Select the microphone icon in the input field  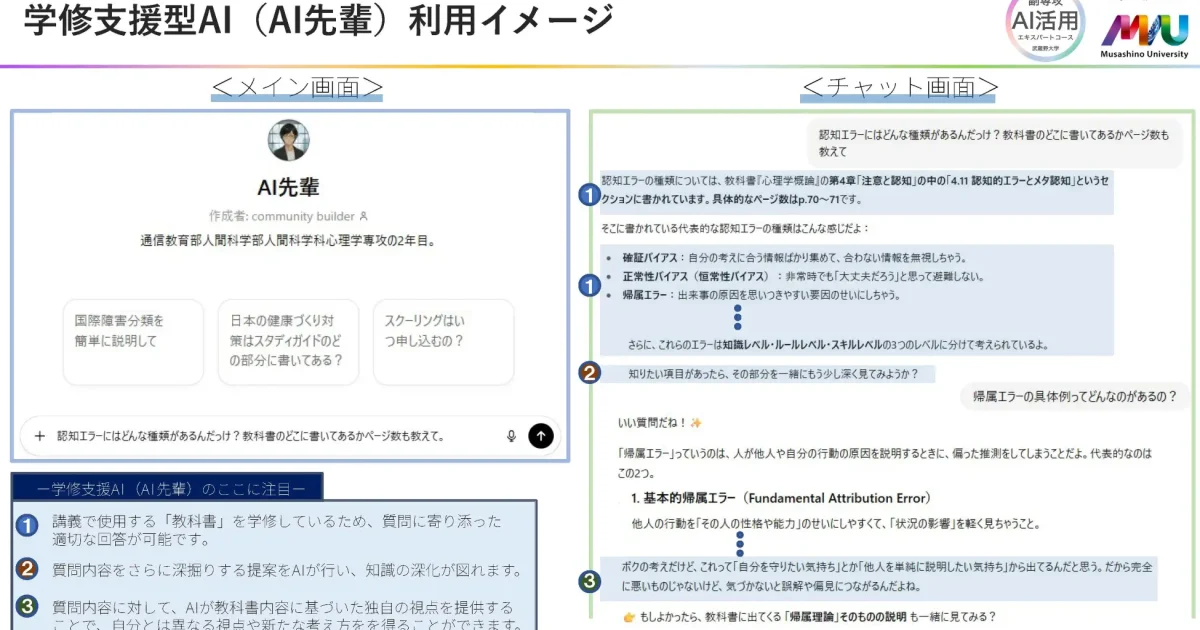coord(510,436)
